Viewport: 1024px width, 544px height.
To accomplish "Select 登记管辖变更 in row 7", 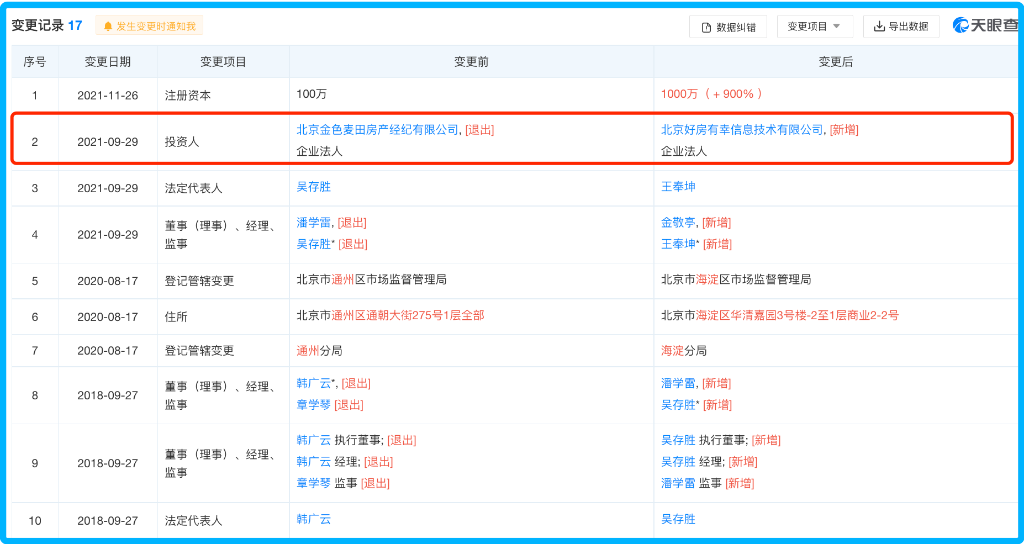I will [199, 351].
